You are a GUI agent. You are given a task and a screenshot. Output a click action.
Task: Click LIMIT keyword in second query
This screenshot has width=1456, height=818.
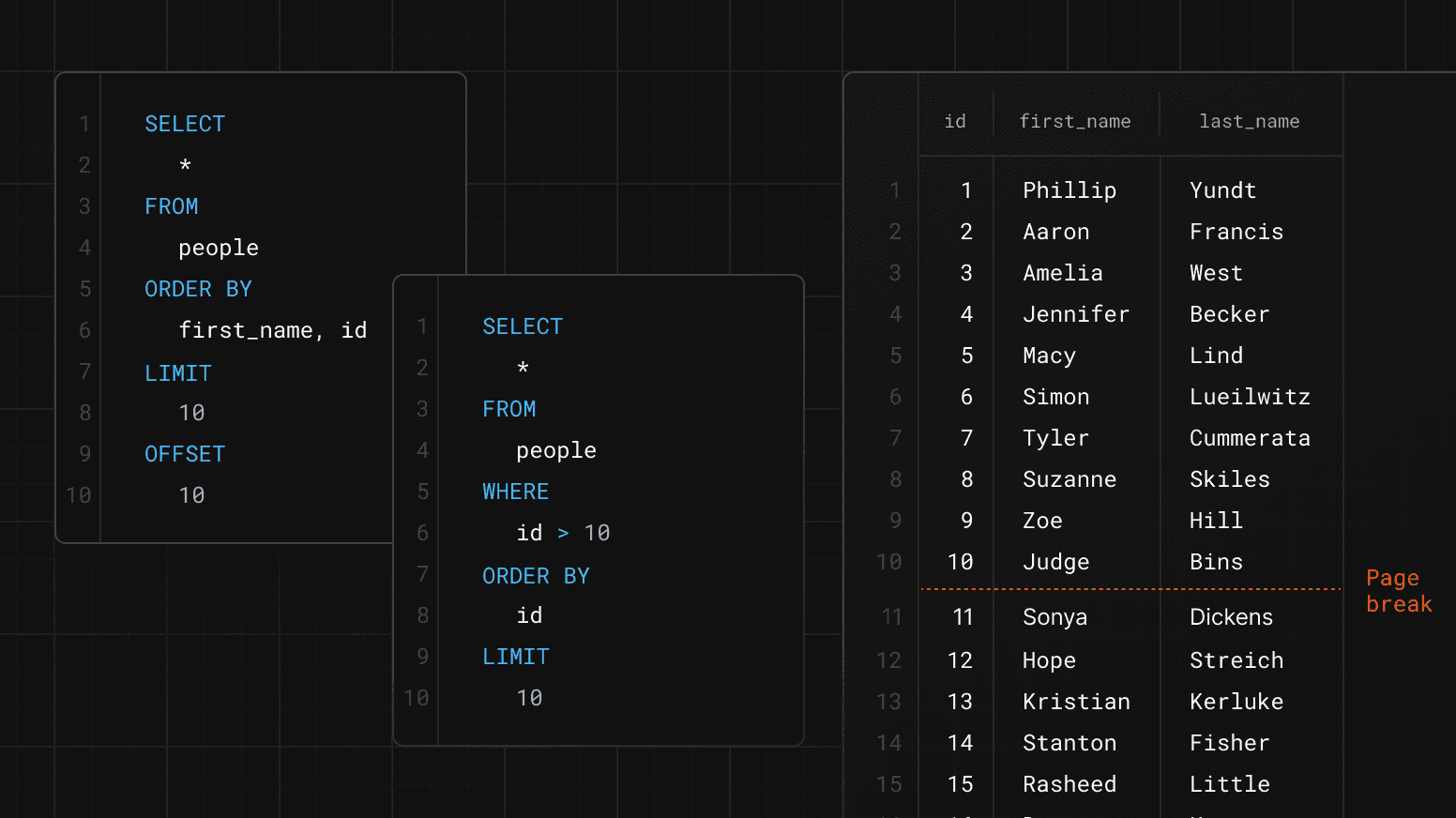tap(516, 657)
